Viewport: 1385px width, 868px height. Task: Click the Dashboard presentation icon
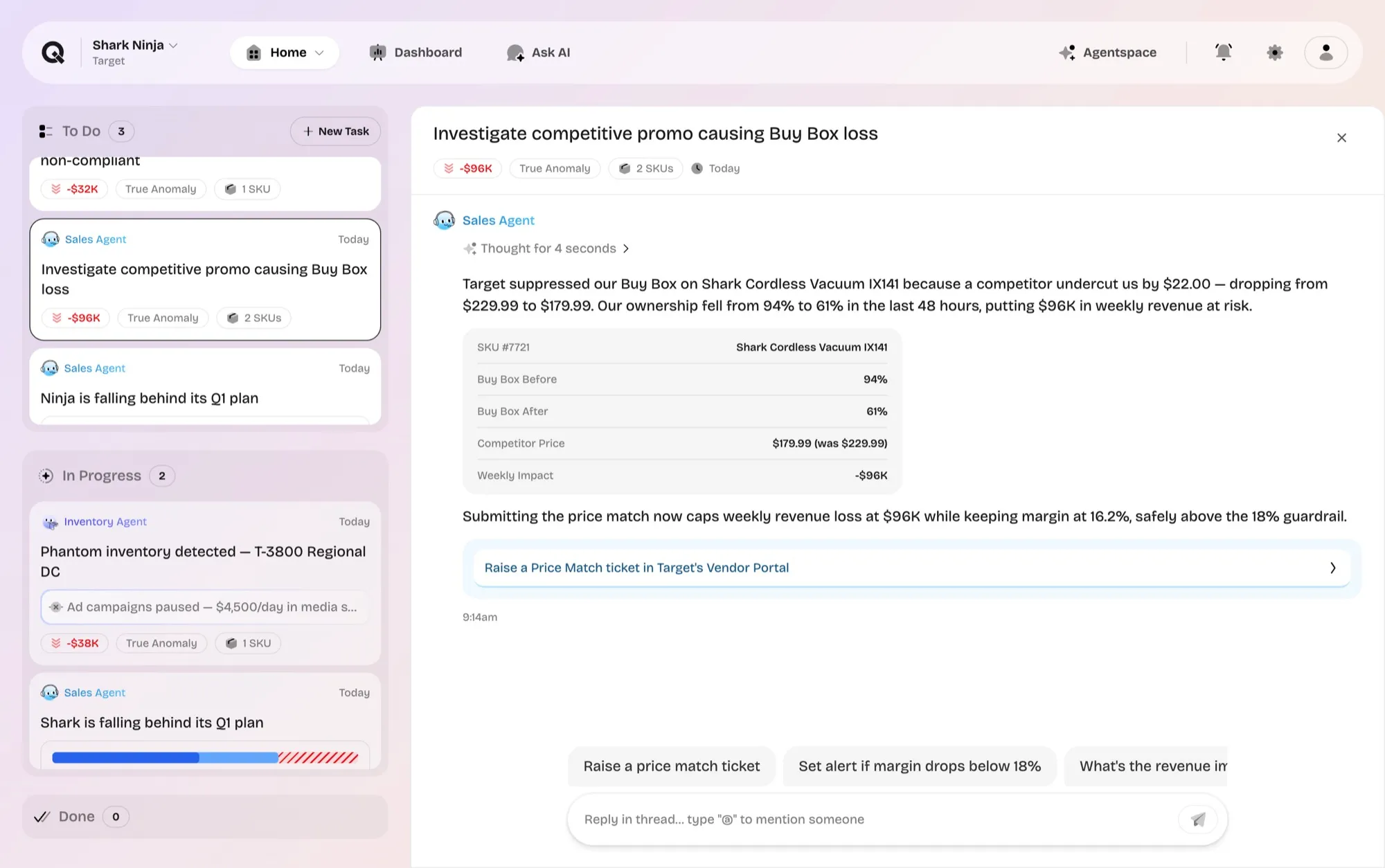[x=377, y=53]
